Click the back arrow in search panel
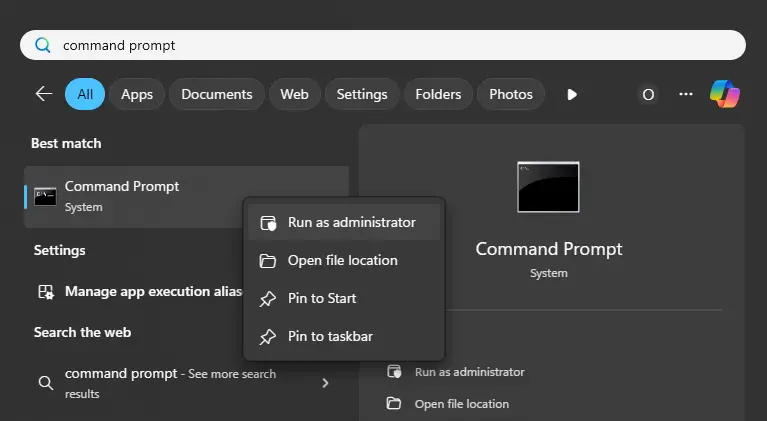The image size is (767, 421). coord(43,94)
